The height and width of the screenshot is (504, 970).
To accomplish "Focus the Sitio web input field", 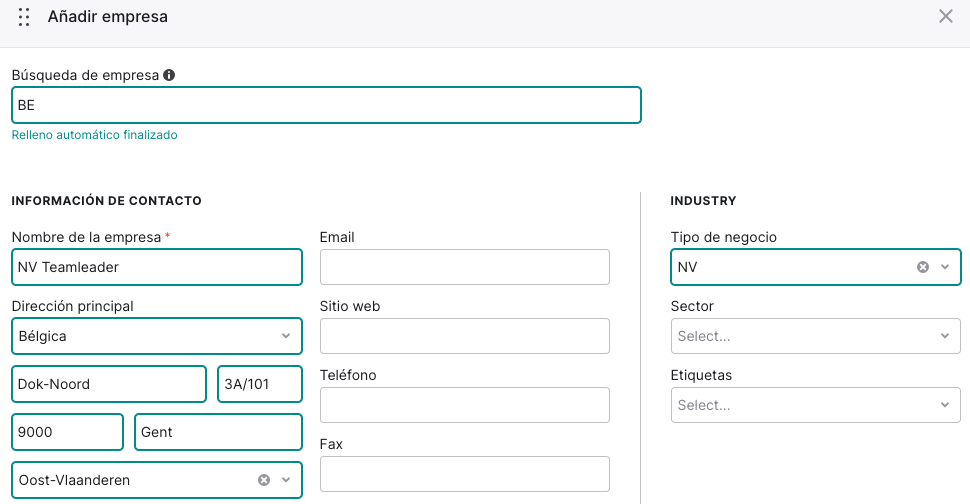I will (465, 336).
